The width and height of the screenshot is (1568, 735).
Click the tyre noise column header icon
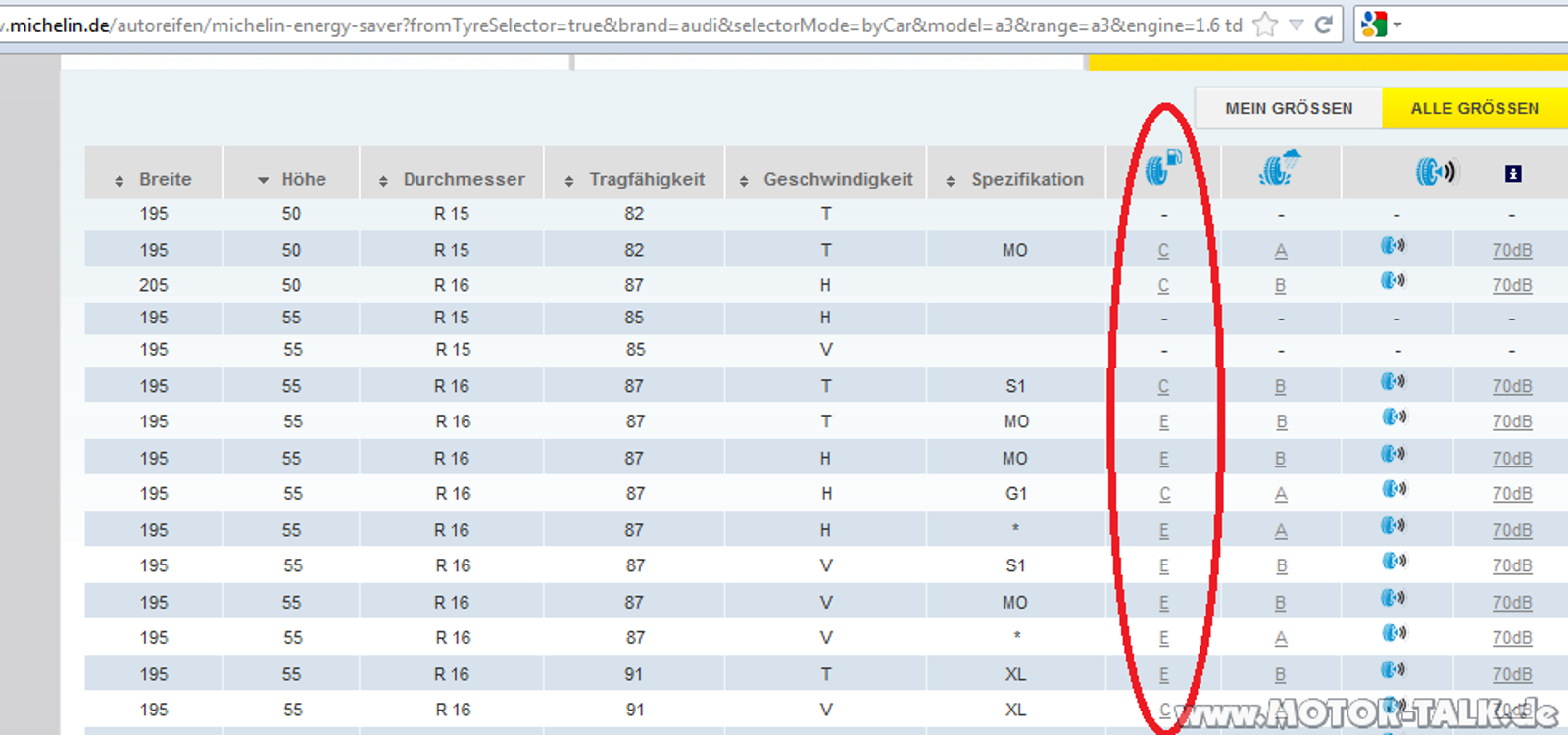(1435, 172)
